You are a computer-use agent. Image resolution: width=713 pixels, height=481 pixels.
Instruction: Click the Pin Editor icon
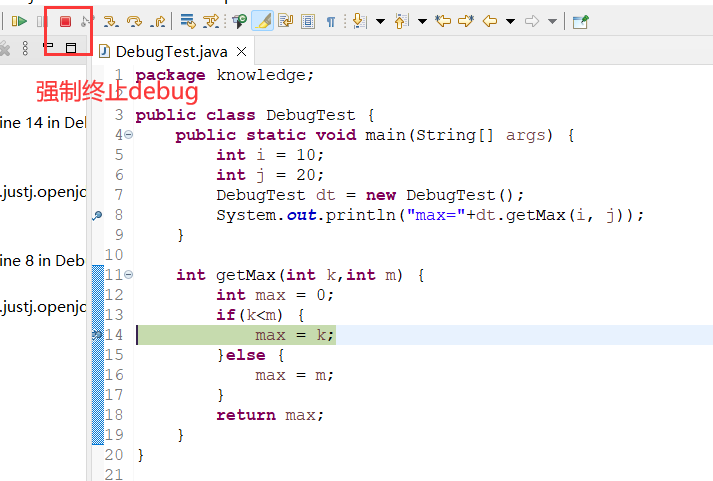click(x=580, y=21)
